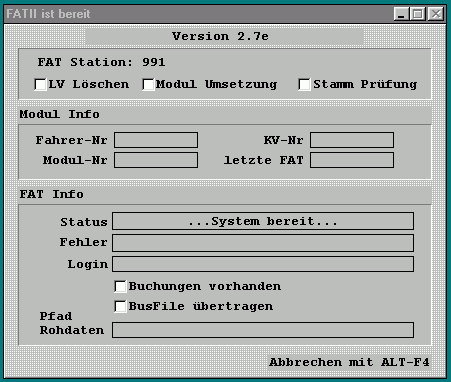Click the Abbrechen mit ALT-F4 text
451x382 pixels.
(x=349, y=362)
